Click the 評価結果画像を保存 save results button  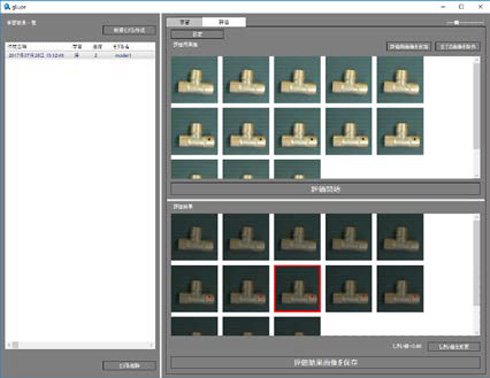325,363
